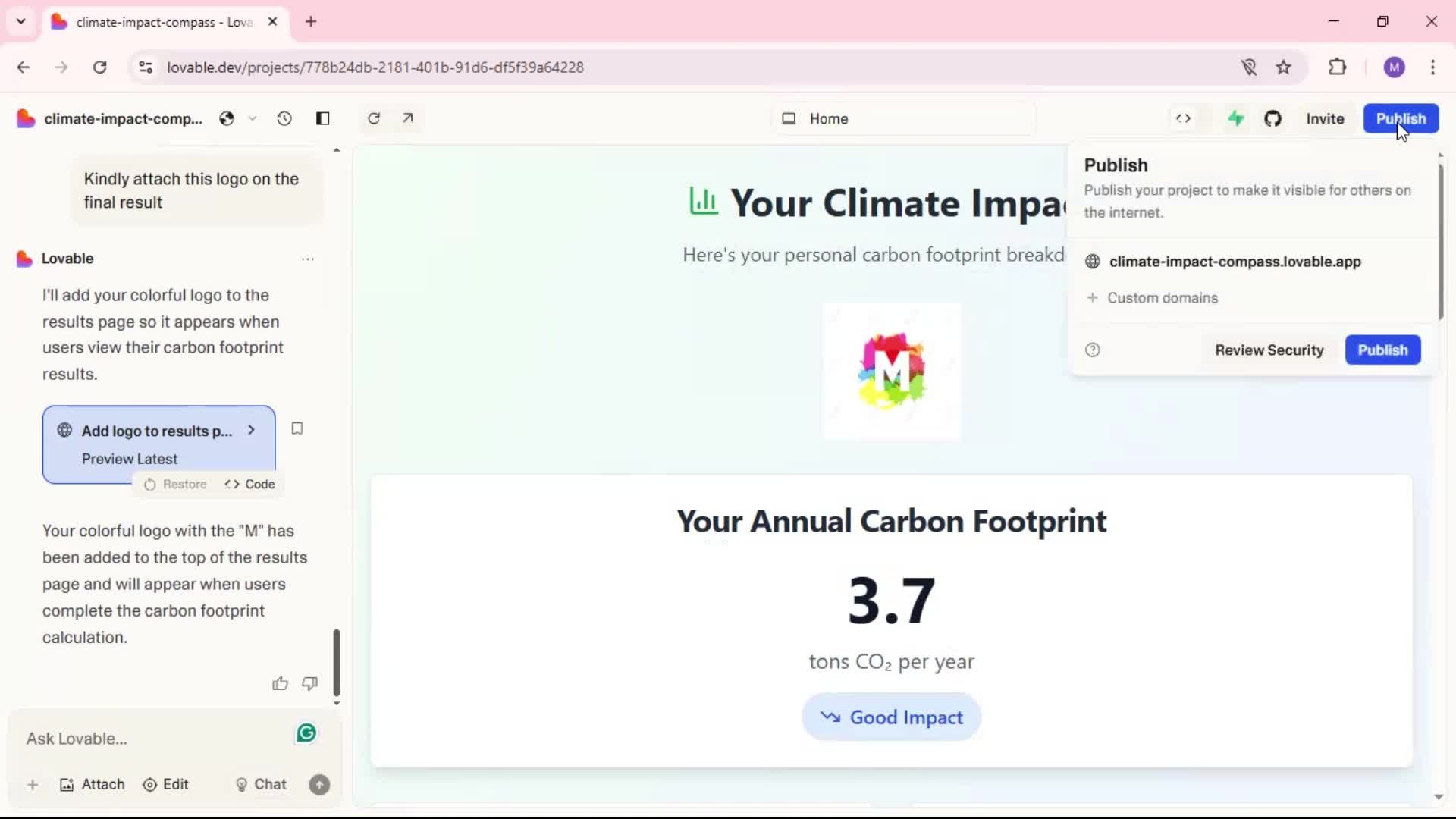The image size is (1456, 819).
Task: Open preview in new tab arrow icon
Action: [x=408, y=118]
